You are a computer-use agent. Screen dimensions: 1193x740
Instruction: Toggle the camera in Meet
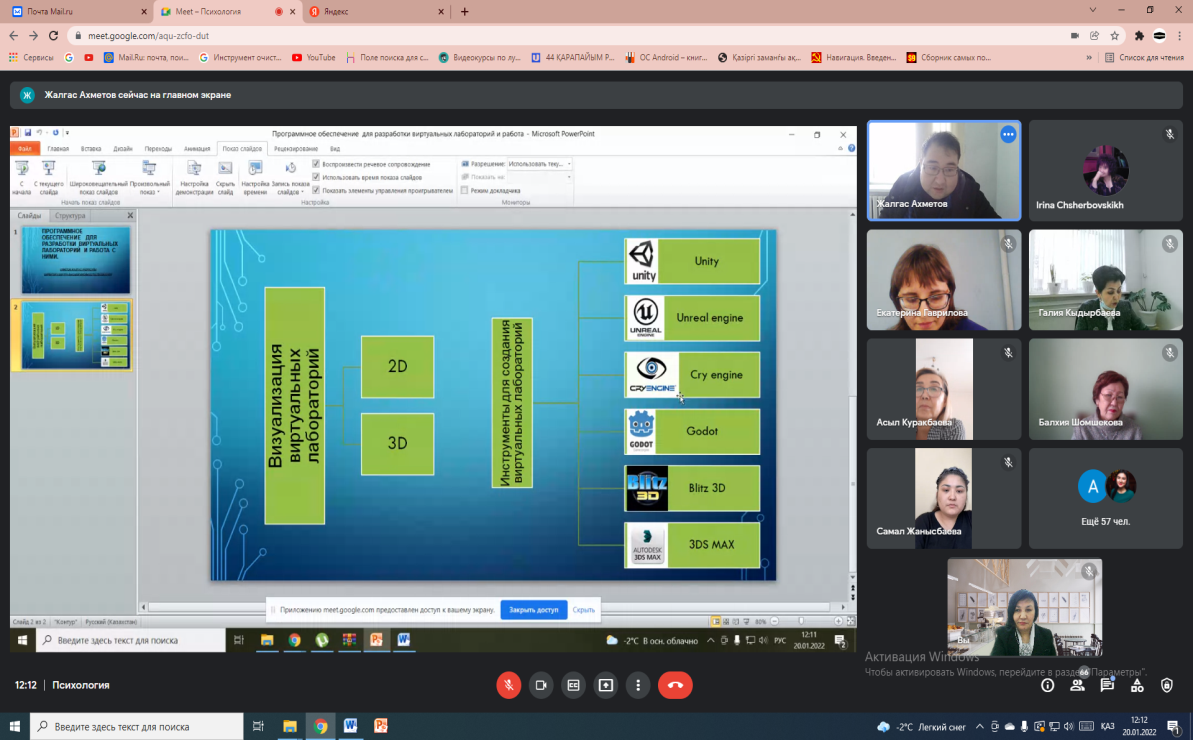(x=541, y=685)
